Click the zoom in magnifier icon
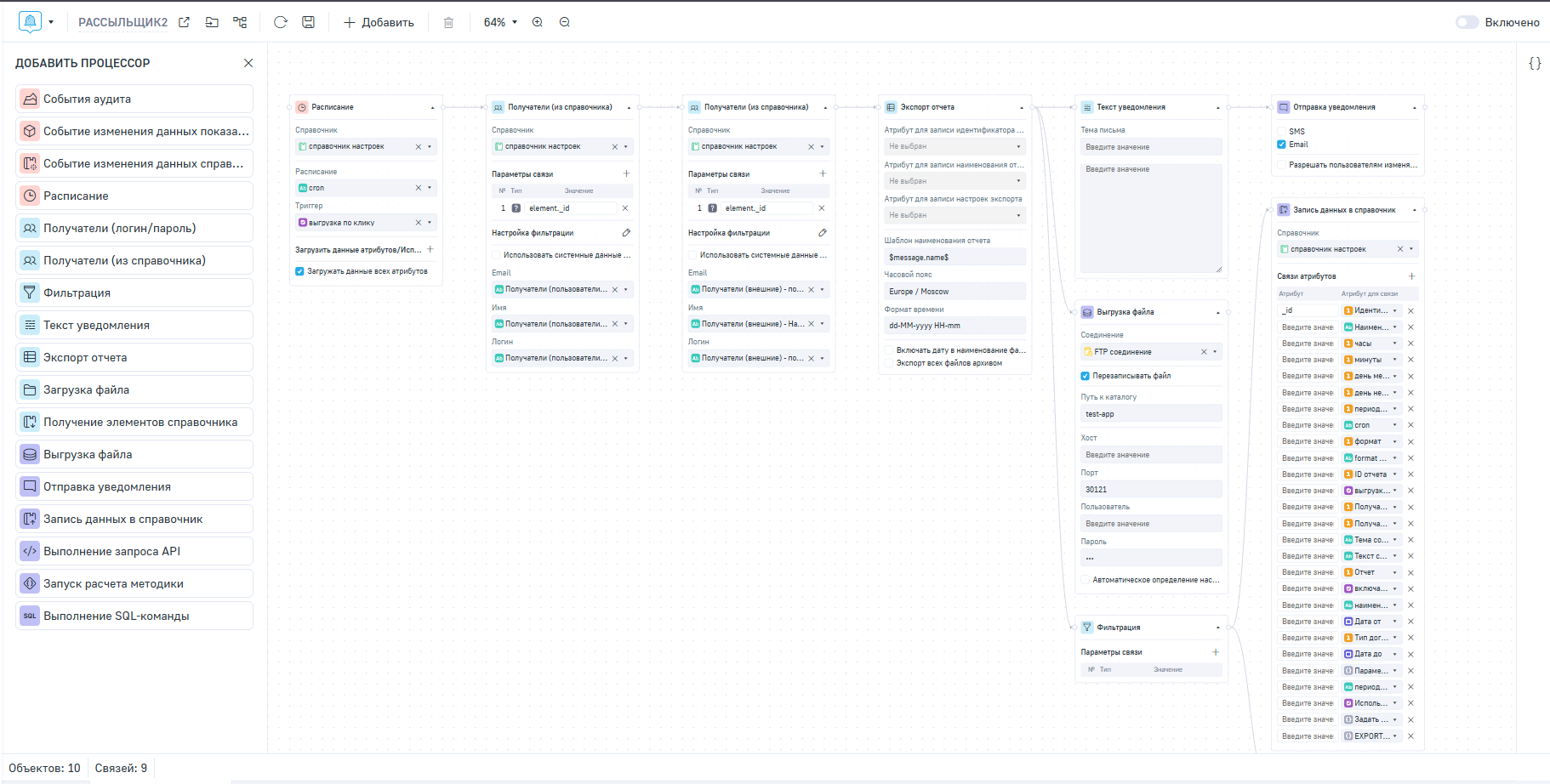The height and width of the screenshot is (784, 1550). click(538, 22)
